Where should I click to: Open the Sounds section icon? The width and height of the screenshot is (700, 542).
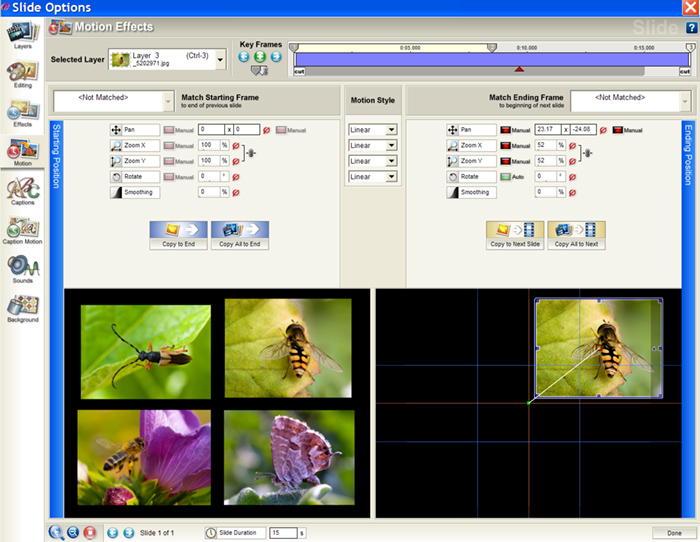[22, 268]
